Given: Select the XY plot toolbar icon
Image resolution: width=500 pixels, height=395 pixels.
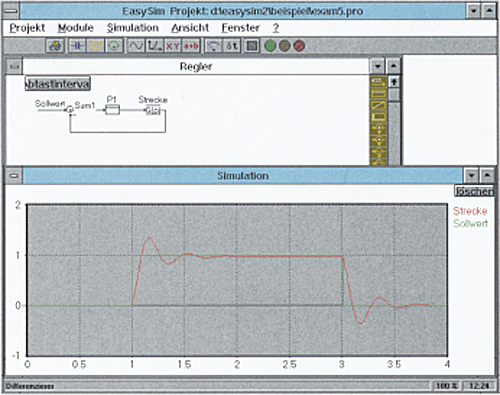Looking at the screenshot, I should point(173,46).
